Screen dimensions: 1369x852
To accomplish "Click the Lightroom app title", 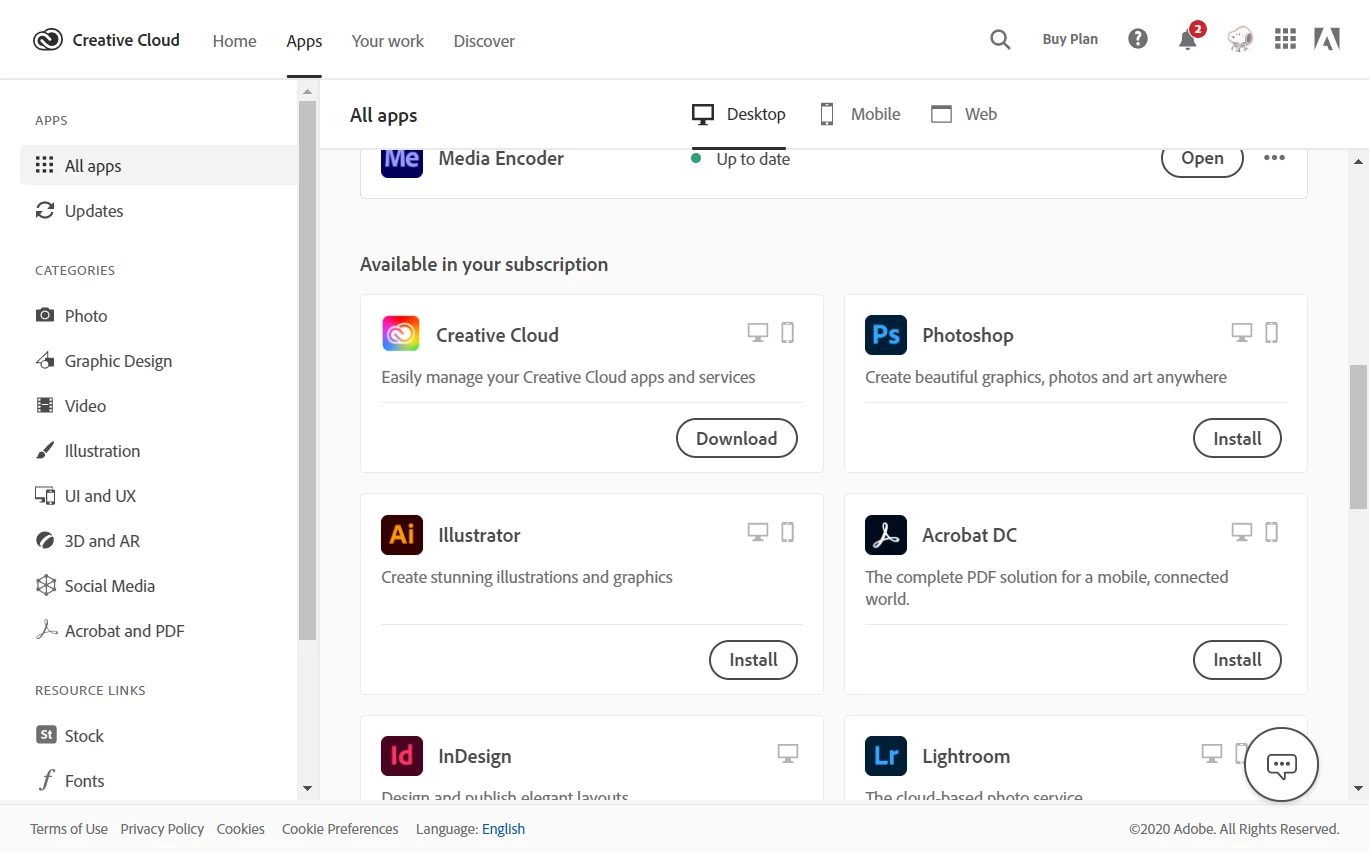I will pyautogui.click(x=966, y=756).
